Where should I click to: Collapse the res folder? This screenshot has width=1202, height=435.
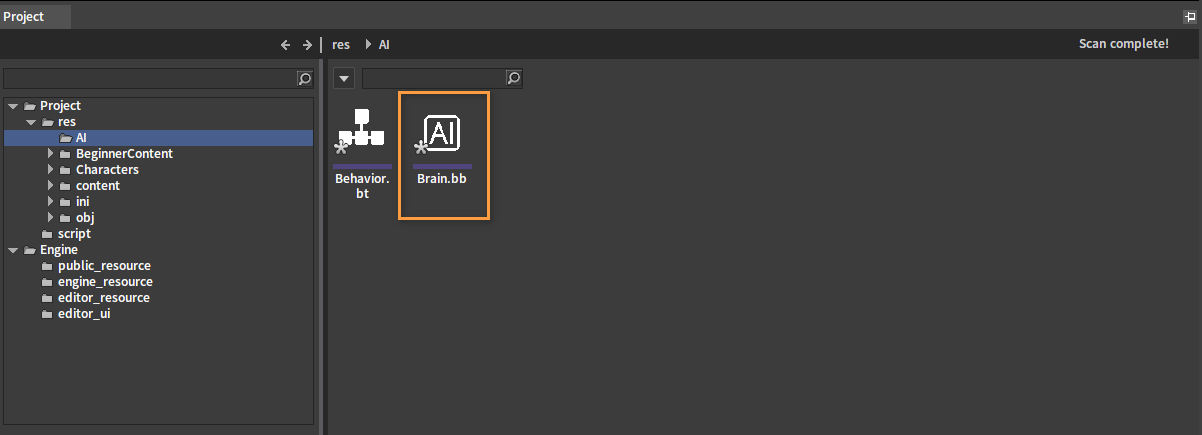(x=31, y=122)
